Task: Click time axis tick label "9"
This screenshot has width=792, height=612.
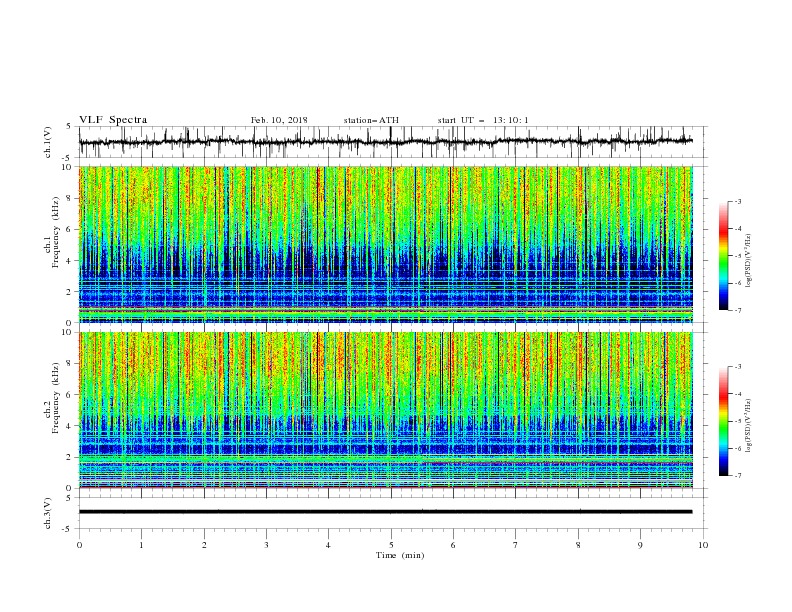Action: click(640, 545)
